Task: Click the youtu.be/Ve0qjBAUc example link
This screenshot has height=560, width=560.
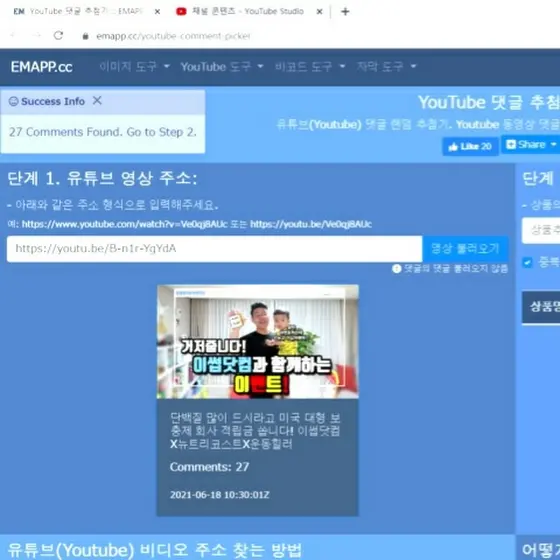Action: (x=311, y=224)
